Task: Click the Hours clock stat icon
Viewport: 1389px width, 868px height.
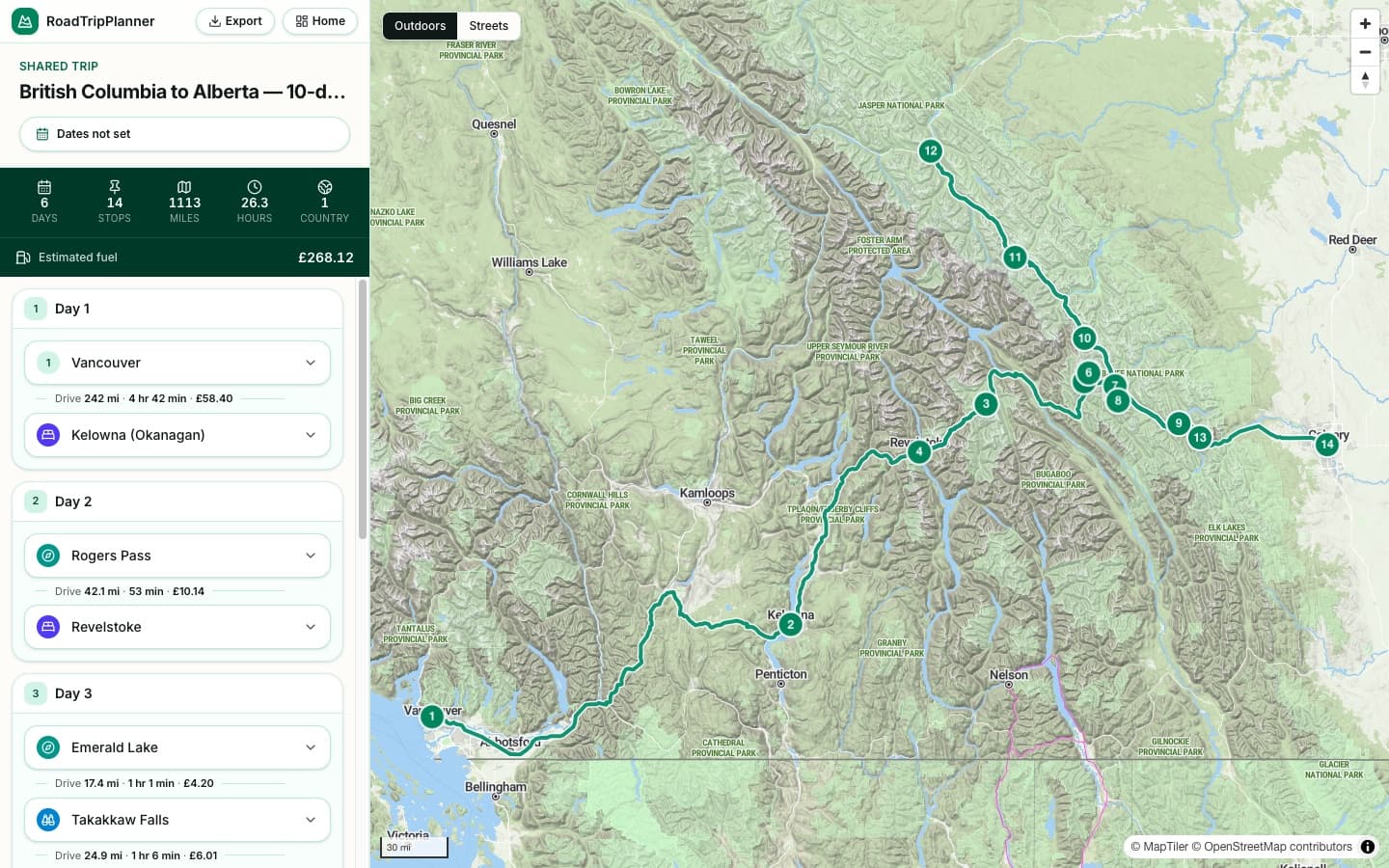Action: [x=255, y=187]
